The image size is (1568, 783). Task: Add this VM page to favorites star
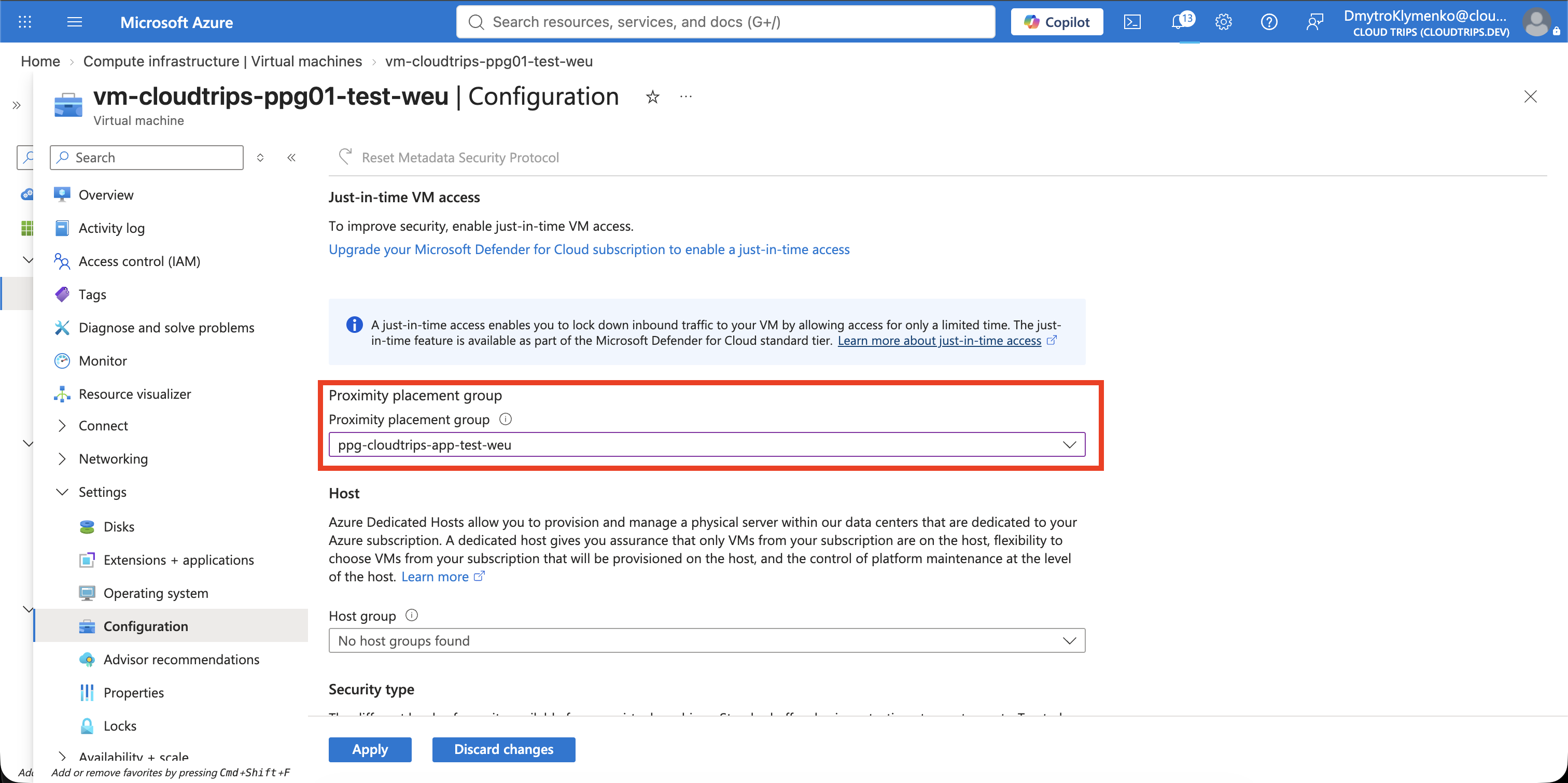point(652,97)
